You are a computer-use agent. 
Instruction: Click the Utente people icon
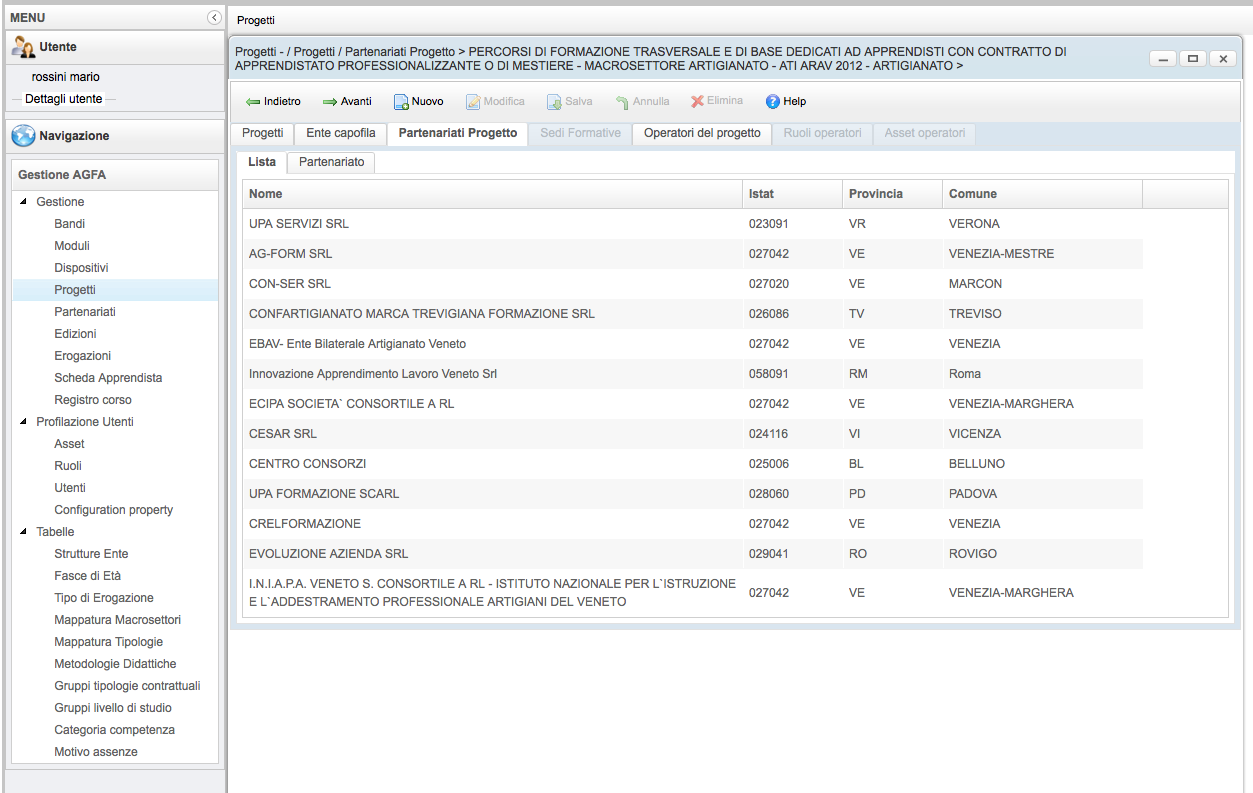(23, 47)
